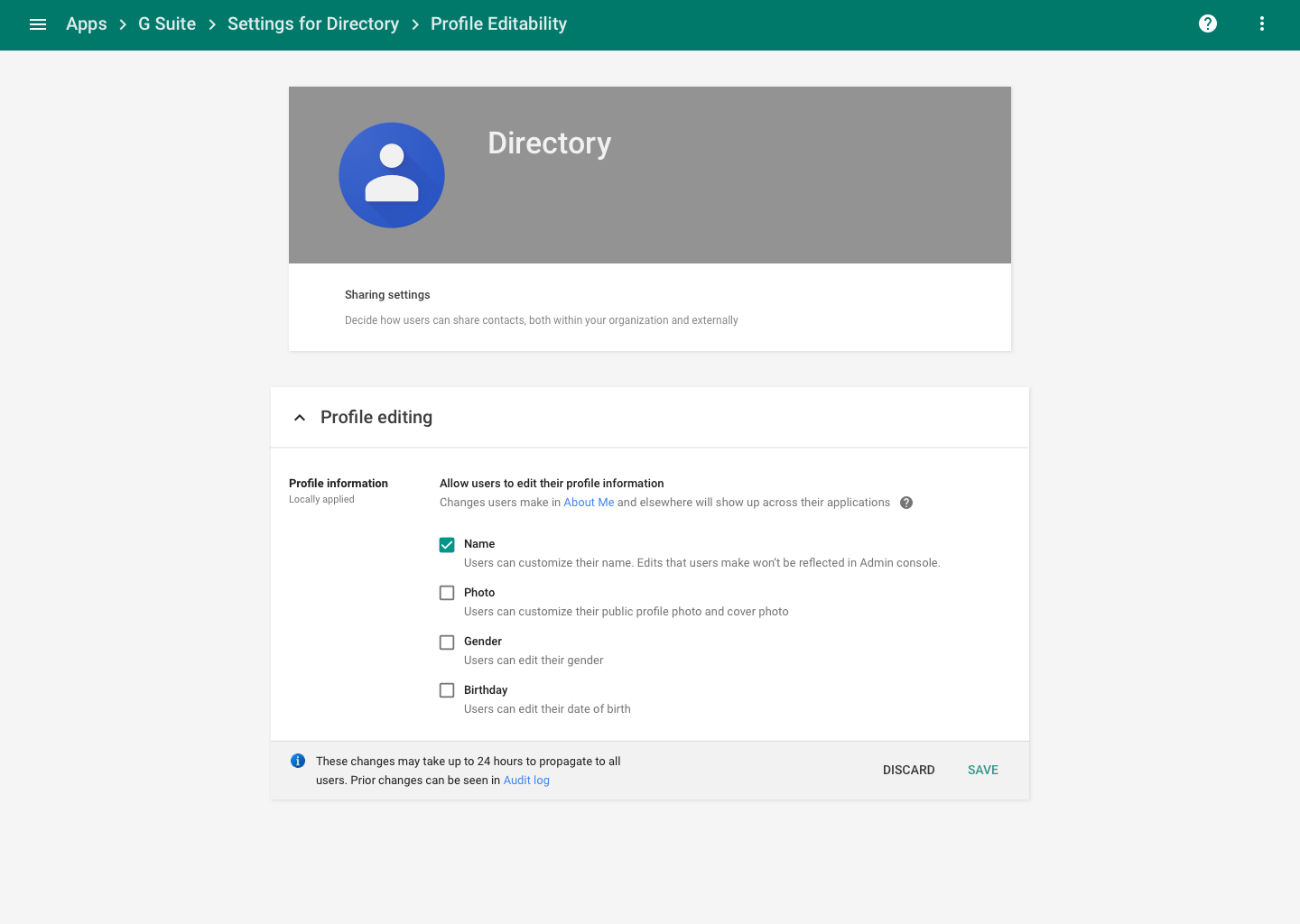Screen dimensions: 1300x924
Task: Open Settings for Directory breadcrumb
Action: tap(313, 24)
